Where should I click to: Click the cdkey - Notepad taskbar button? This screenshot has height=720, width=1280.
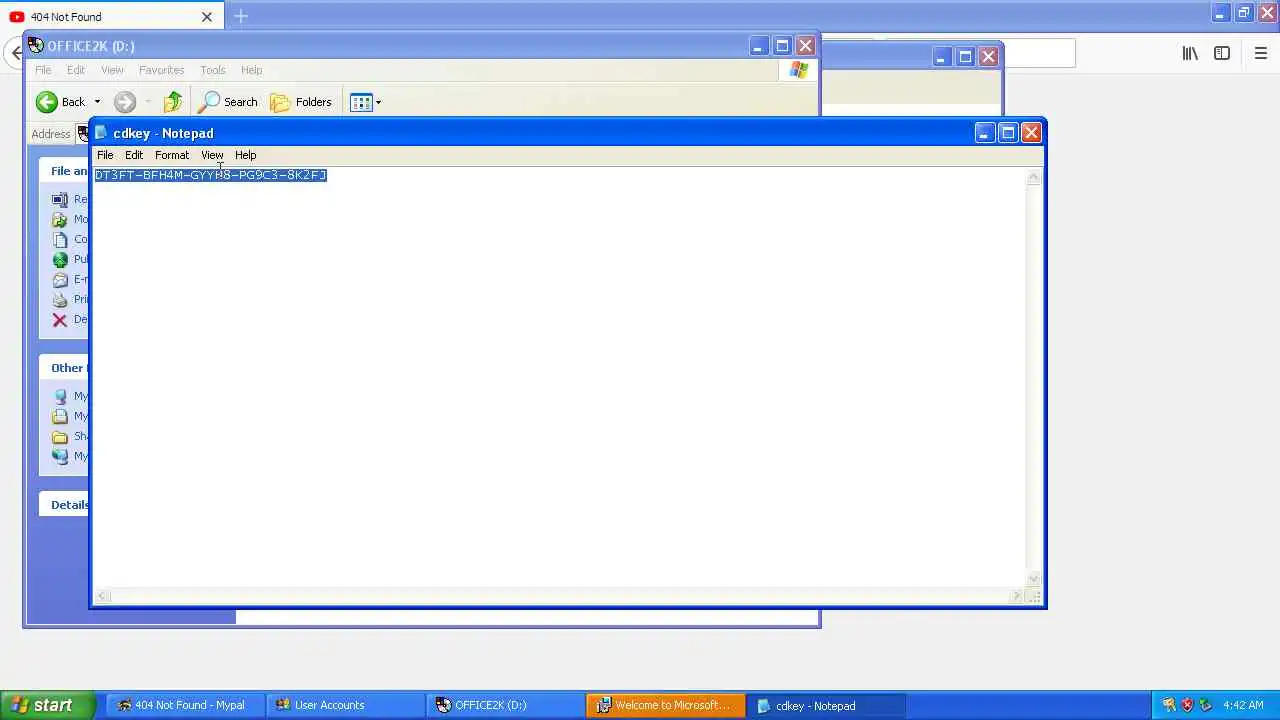pyautogui.click(x=826, y=705)
